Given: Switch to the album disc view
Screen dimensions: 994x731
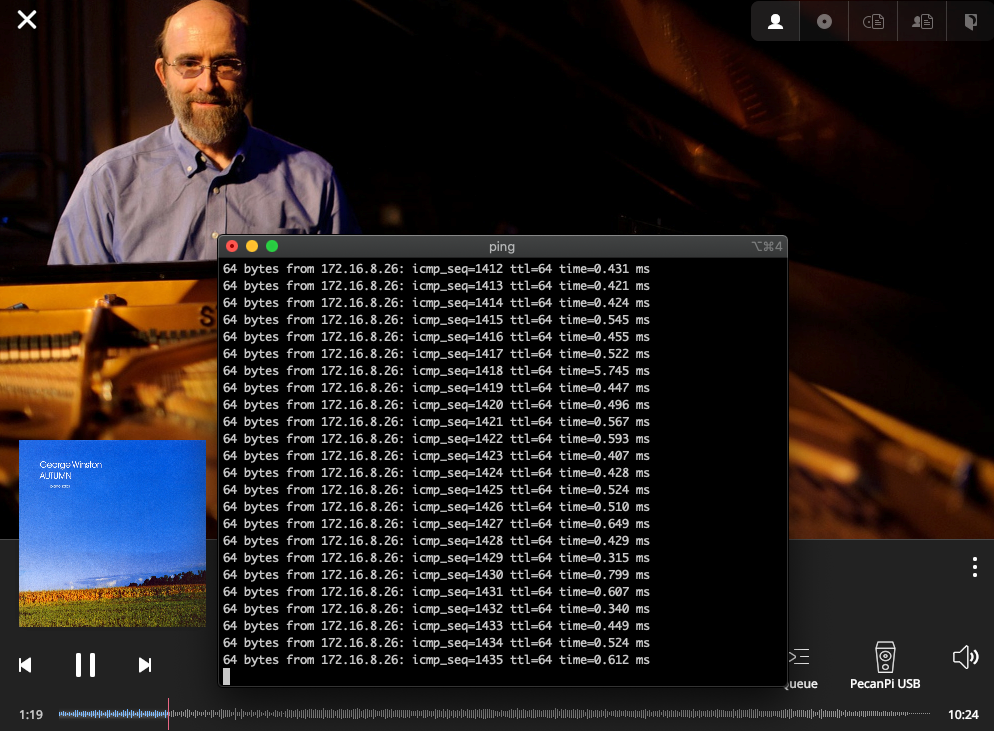Looking at the screenshot, I should pyautogui.click(x=824, y=21).
